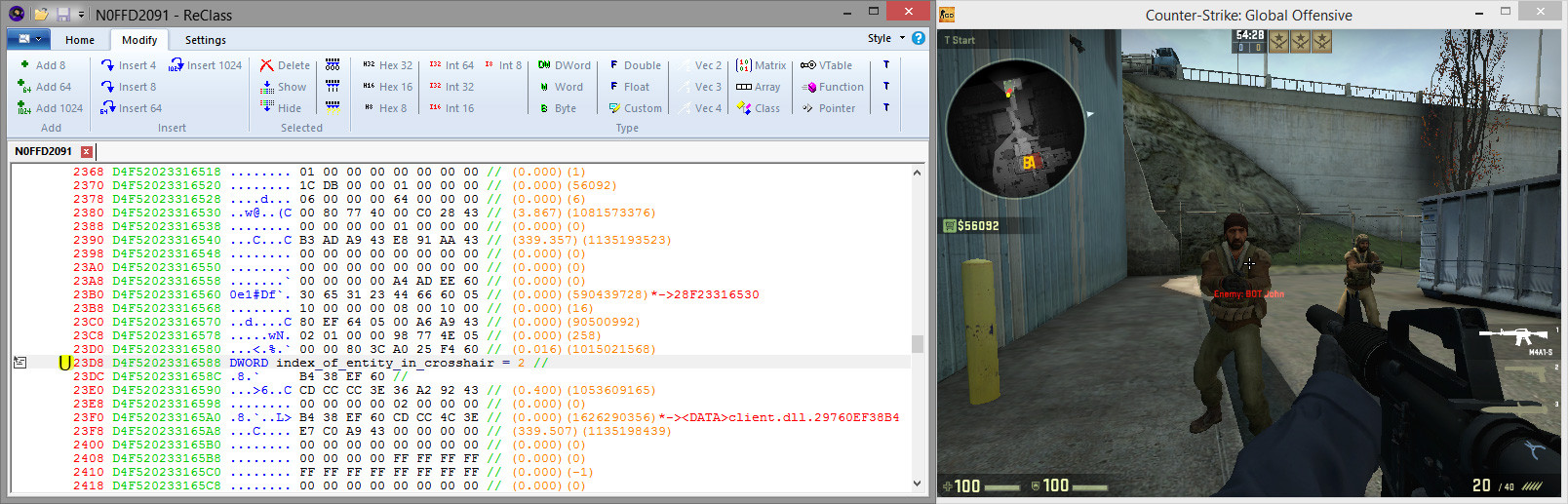Apply Vec 4 vector type
Viewport: 1568px width, 504px height.
pos(701,108)
